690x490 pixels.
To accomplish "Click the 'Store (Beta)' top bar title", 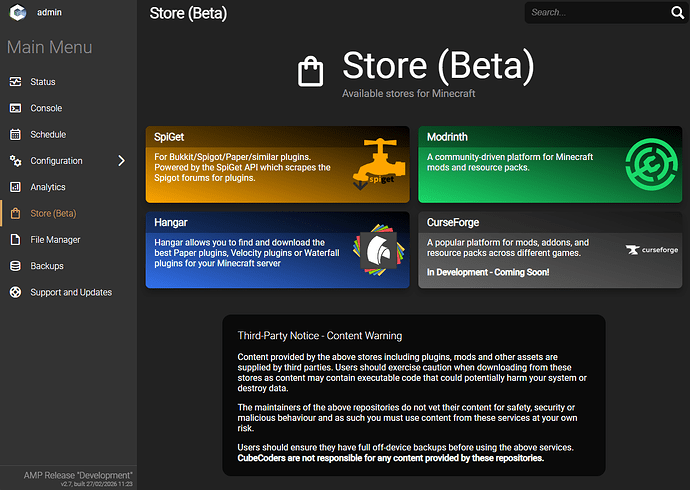I will coord(188,13).
